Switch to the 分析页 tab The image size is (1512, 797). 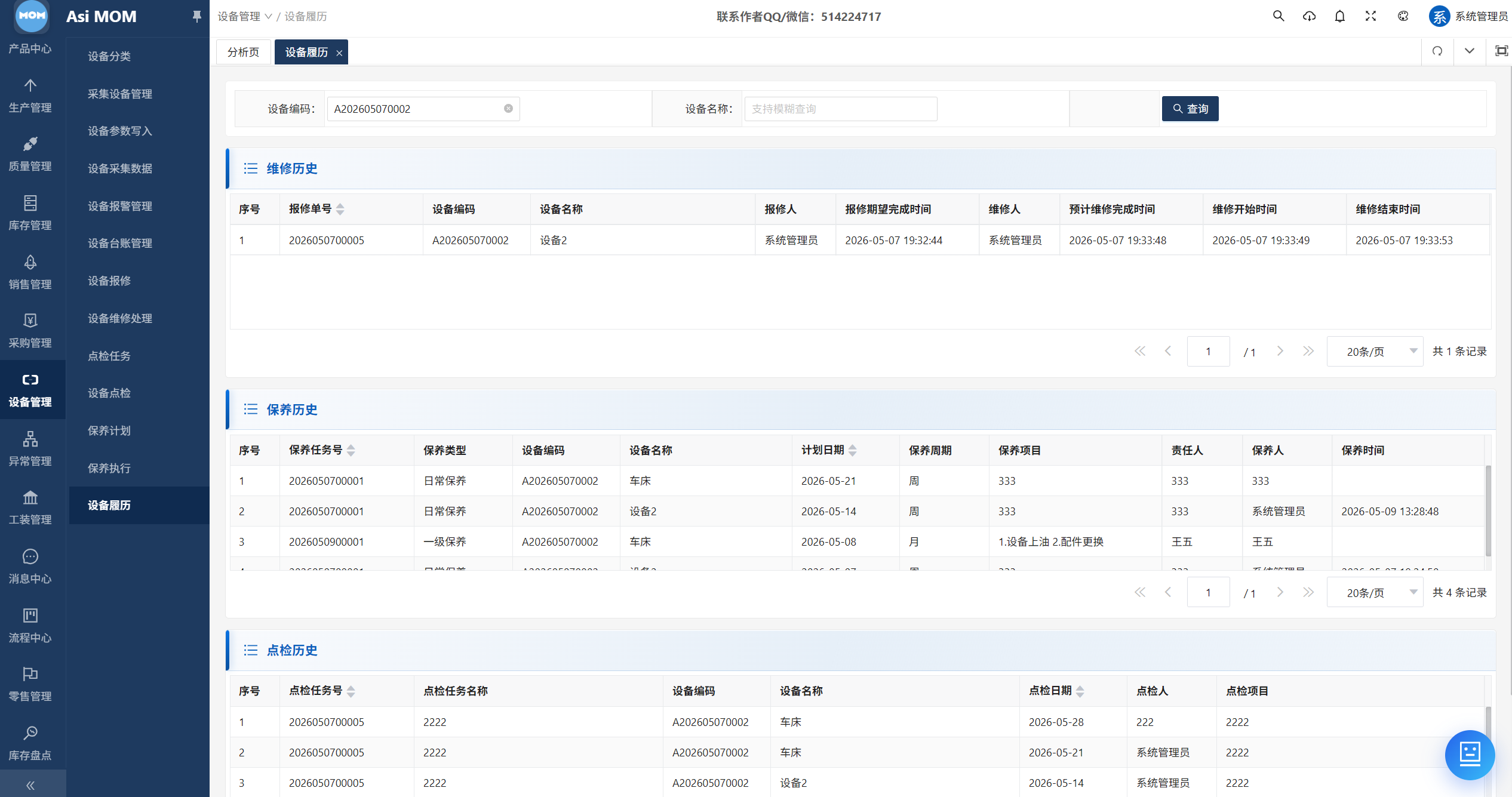pyautogui.click(x=243, y=52)
